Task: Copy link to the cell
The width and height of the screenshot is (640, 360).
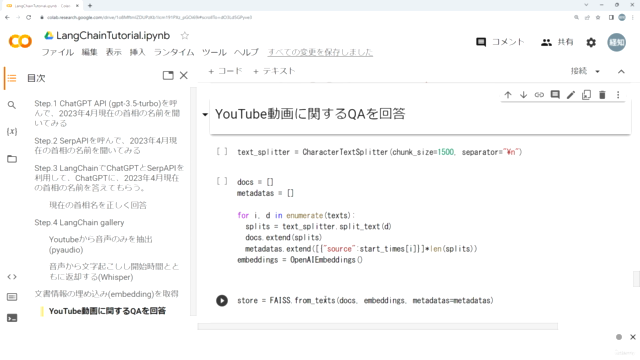Action: (x=539, y=95)
